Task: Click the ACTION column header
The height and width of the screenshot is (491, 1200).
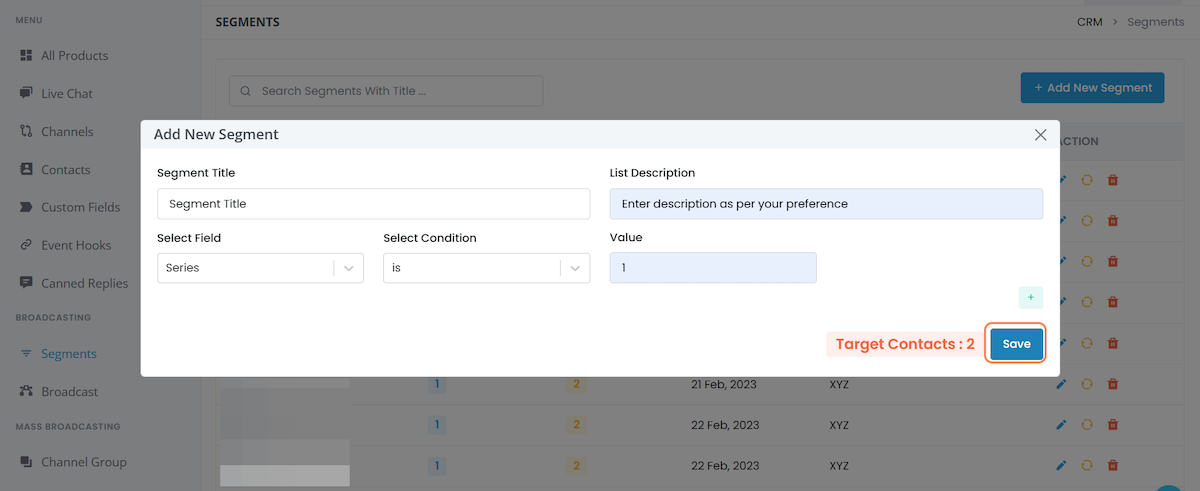Action: (1078, 142)
